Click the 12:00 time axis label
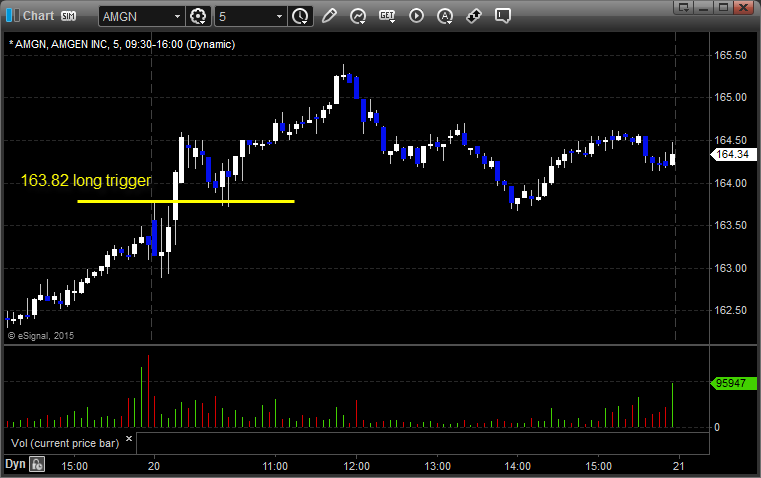761x478 pixels. (356, 466)
